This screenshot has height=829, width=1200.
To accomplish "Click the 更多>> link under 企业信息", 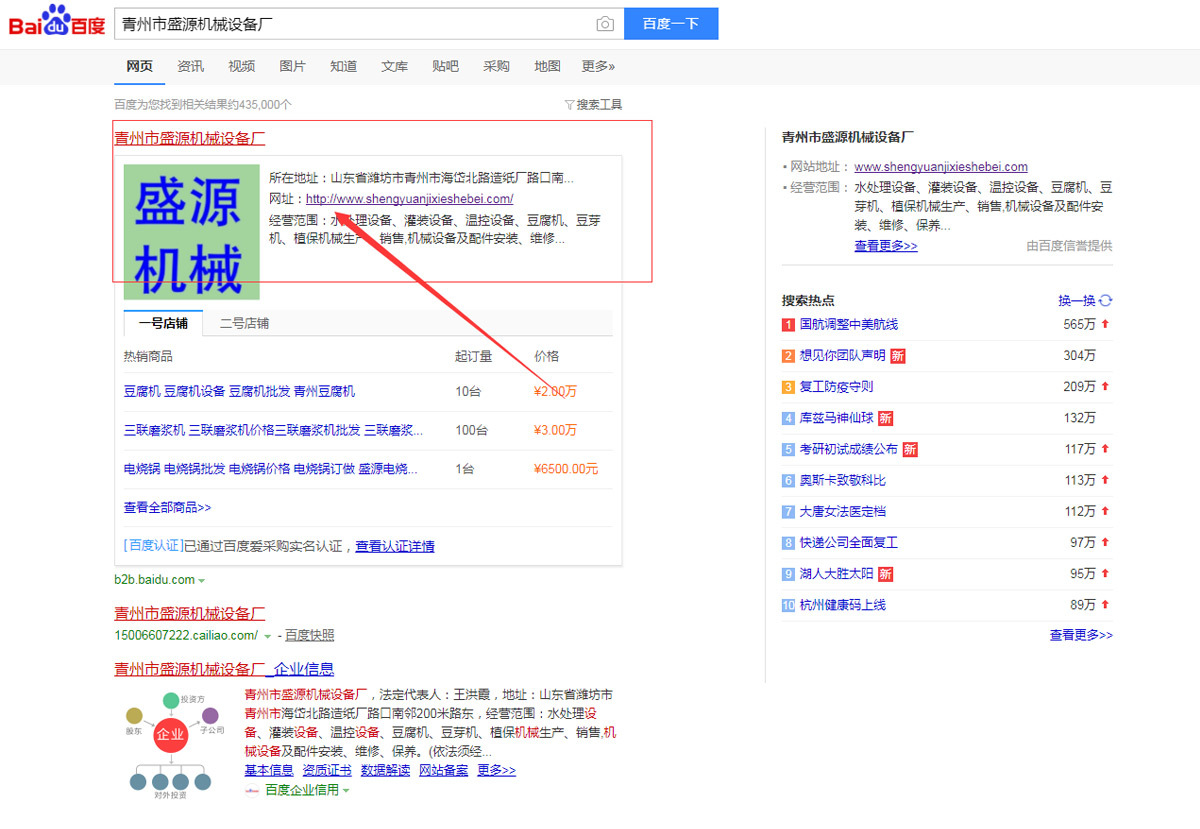I will [x=496, y=770].
